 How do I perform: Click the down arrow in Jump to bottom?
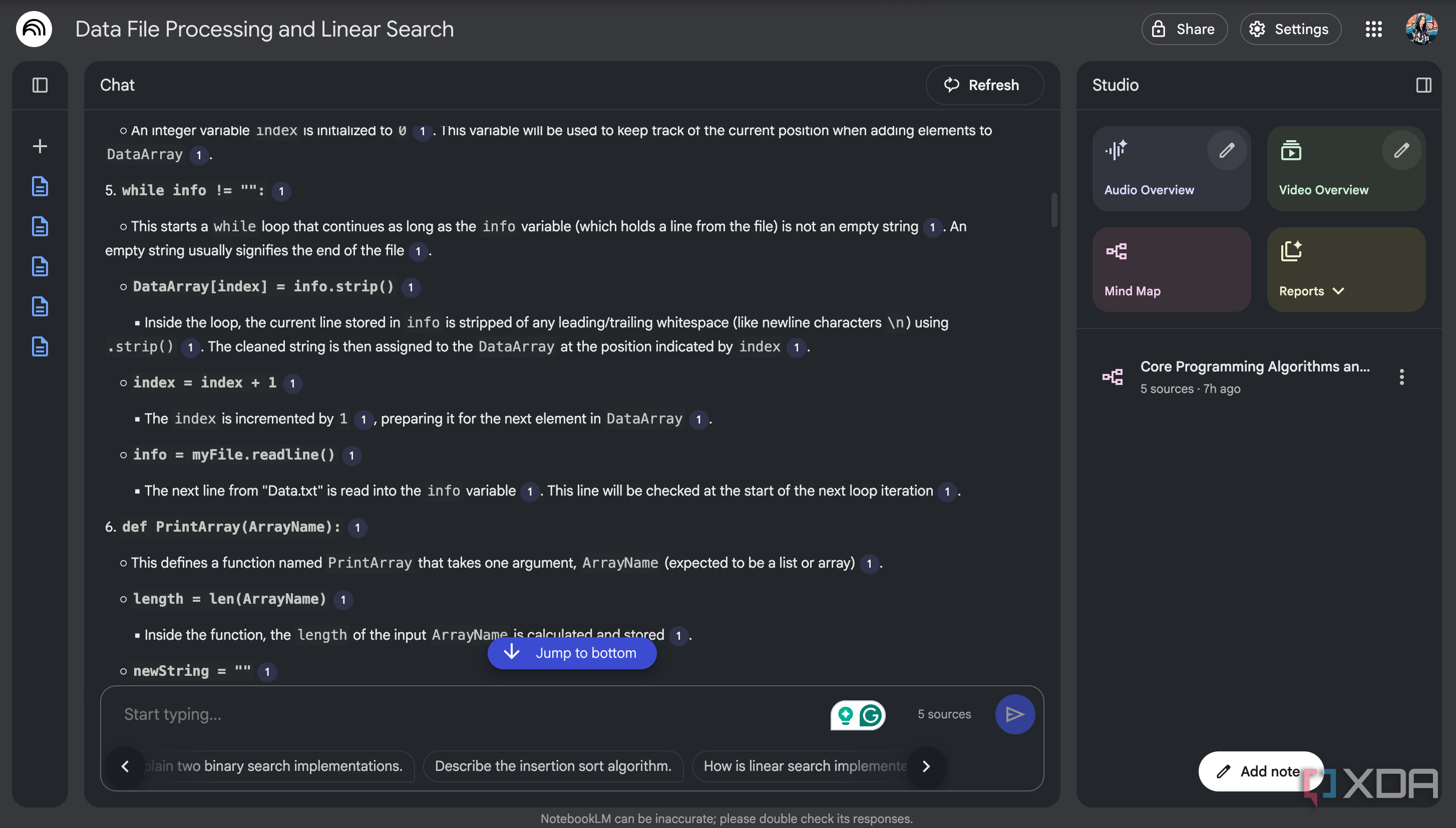[512, 652]
